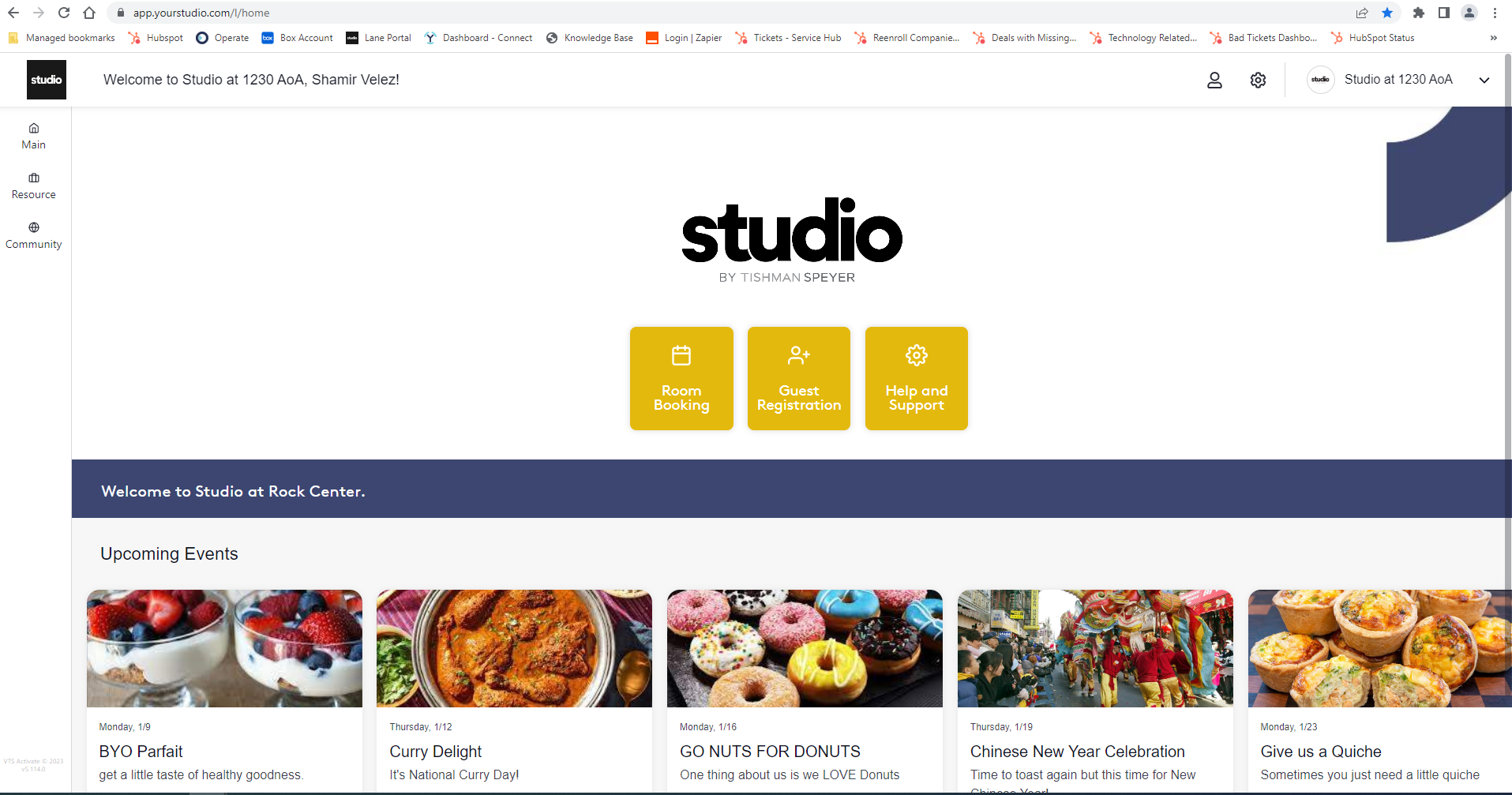1512x795 pixels.
Task: Show hidden bookmarks overflow chevron
Action: pyautogui.click(x=1493, y=38)
